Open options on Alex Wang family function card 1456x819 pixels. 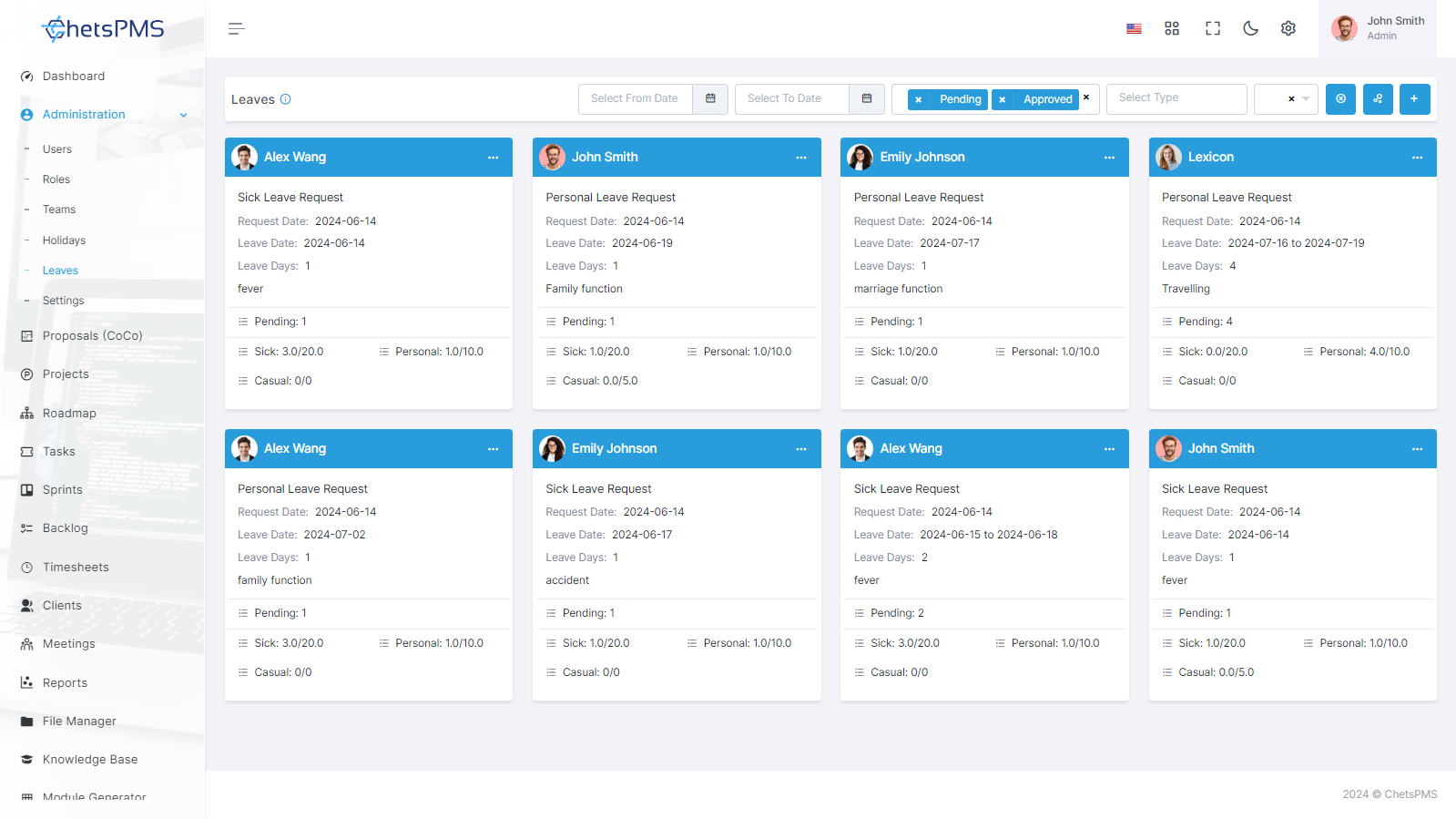tap(493, 449)
